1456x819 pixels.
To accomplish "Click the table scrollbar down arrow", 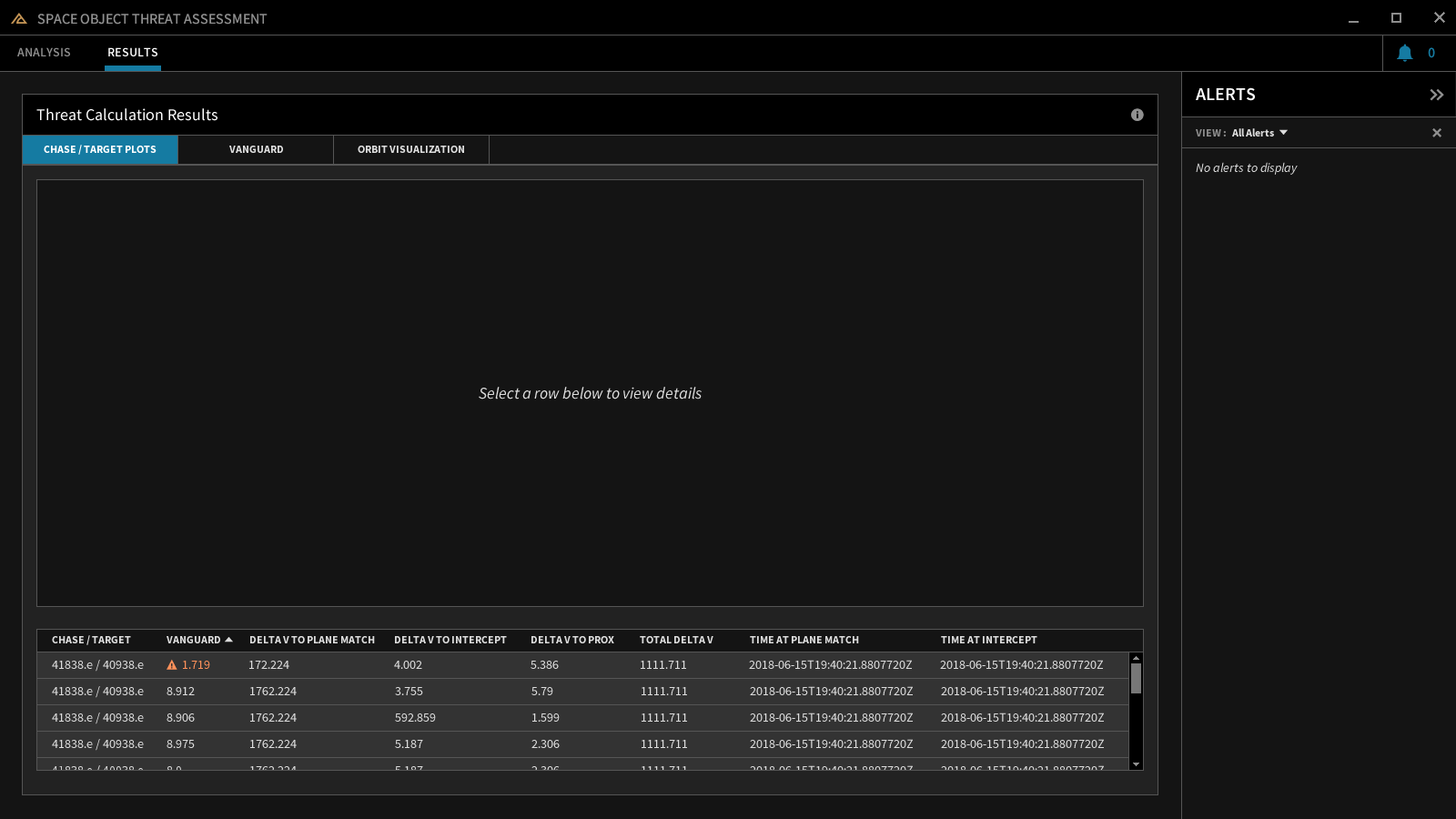I will 1136,764.
